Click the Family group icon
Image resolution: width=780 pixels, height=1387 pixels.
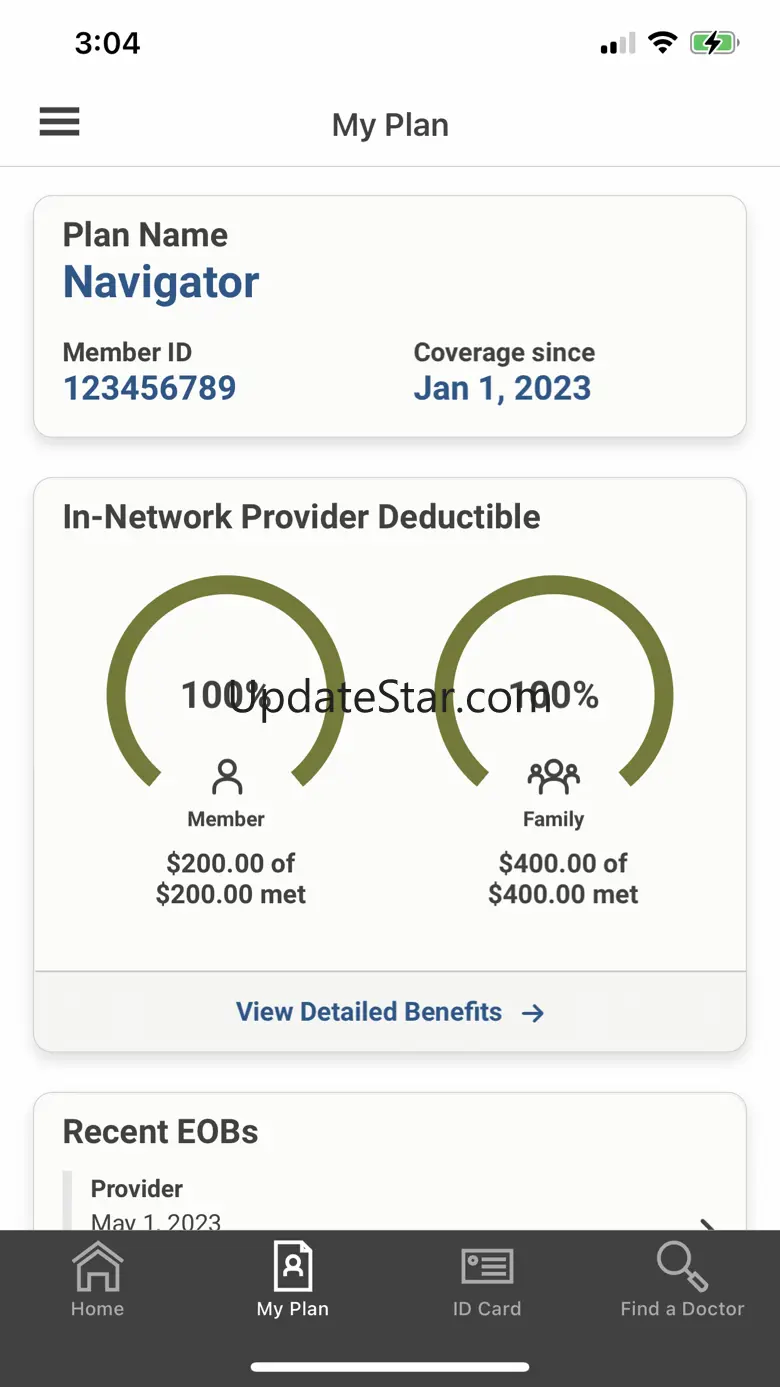pos(553,776)
